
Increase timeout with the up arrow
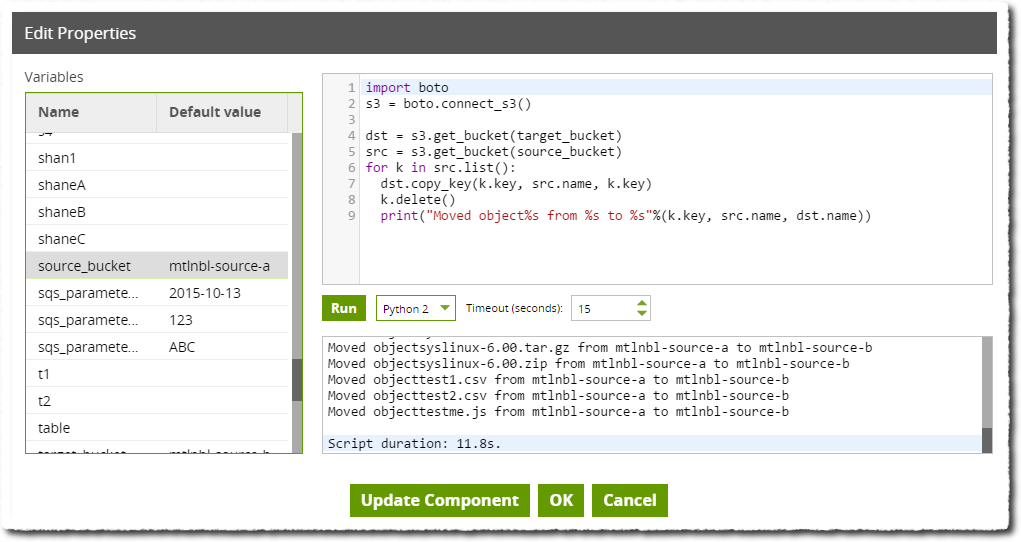coord(642,302)
